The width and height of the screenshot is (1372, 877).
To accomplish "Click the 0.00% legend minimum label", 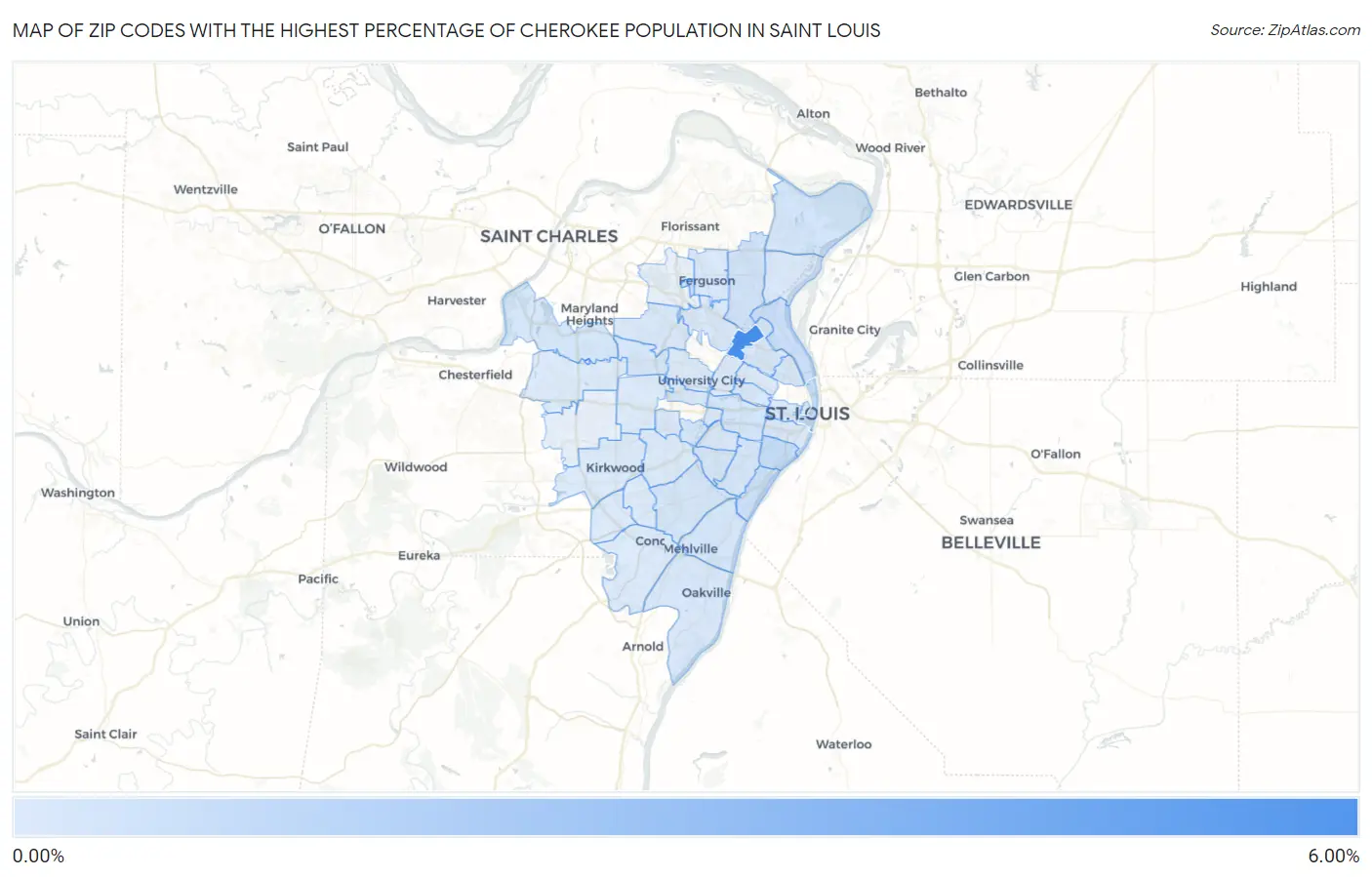I will coord(38,857).
